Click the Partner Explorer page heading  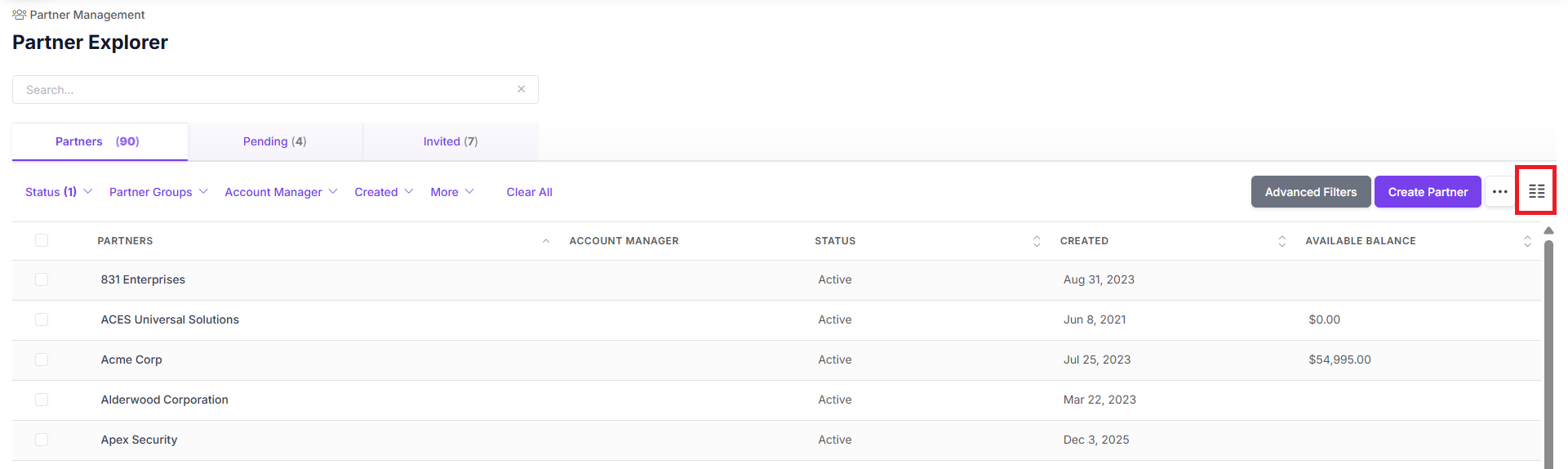90,42
